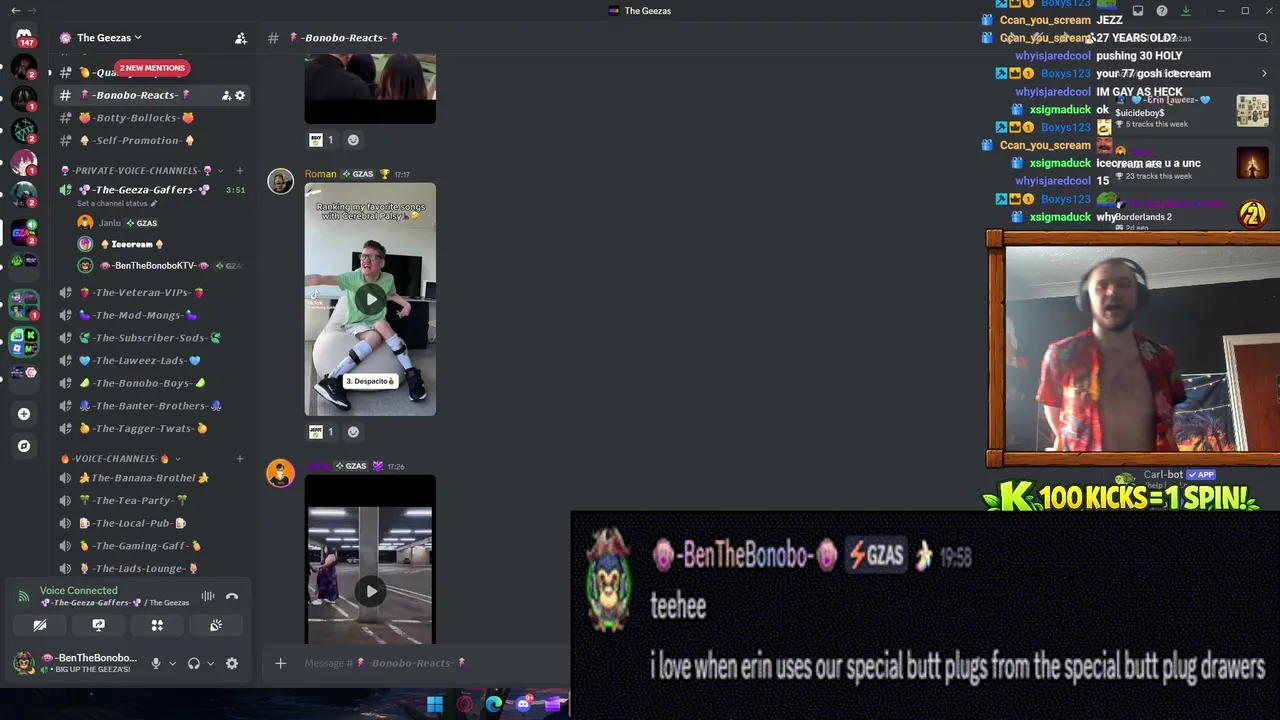The width and height of the screenshot is (1280, 720).
Task: Open User Settings gear icon
Action: [232, 664]
